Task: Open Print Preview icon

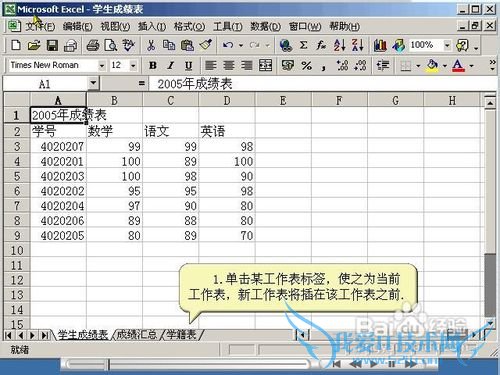Action: point(111,45)
